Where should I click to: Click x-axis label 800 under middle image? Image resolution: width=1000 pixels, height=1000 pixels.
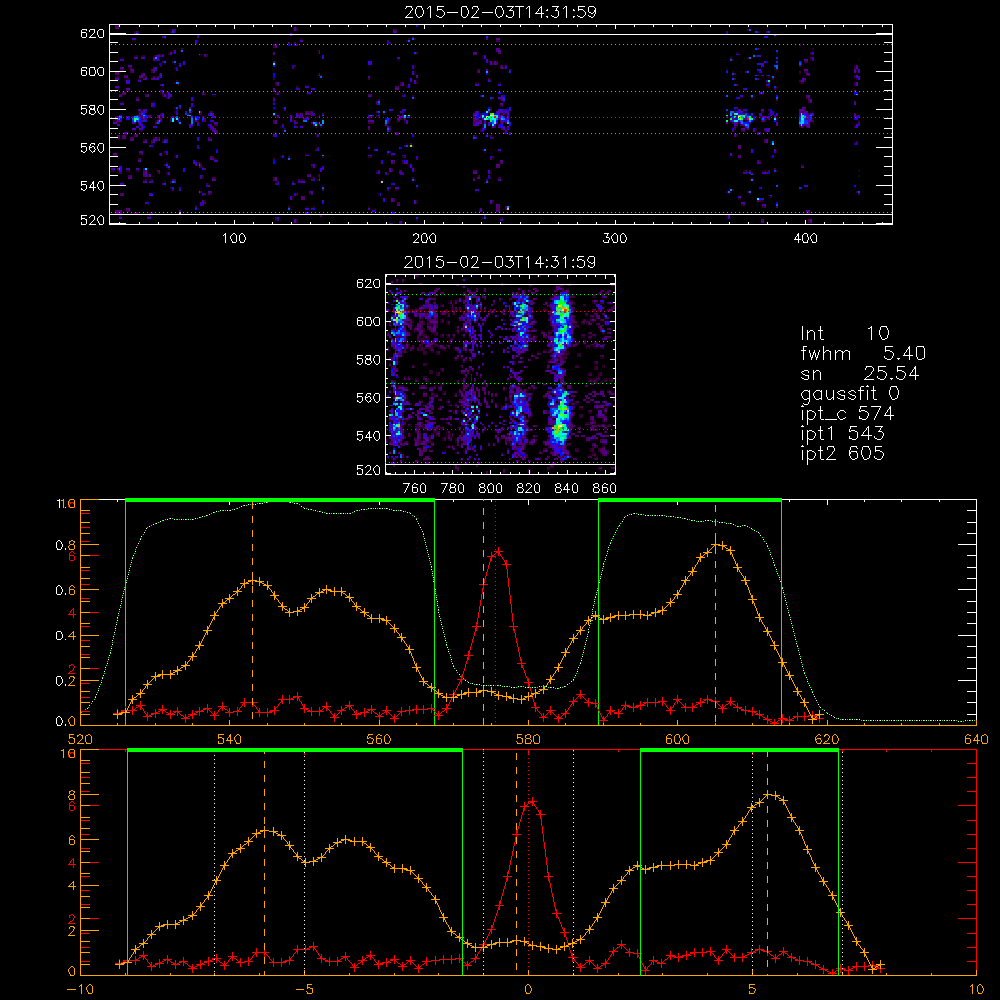(490, 489)
